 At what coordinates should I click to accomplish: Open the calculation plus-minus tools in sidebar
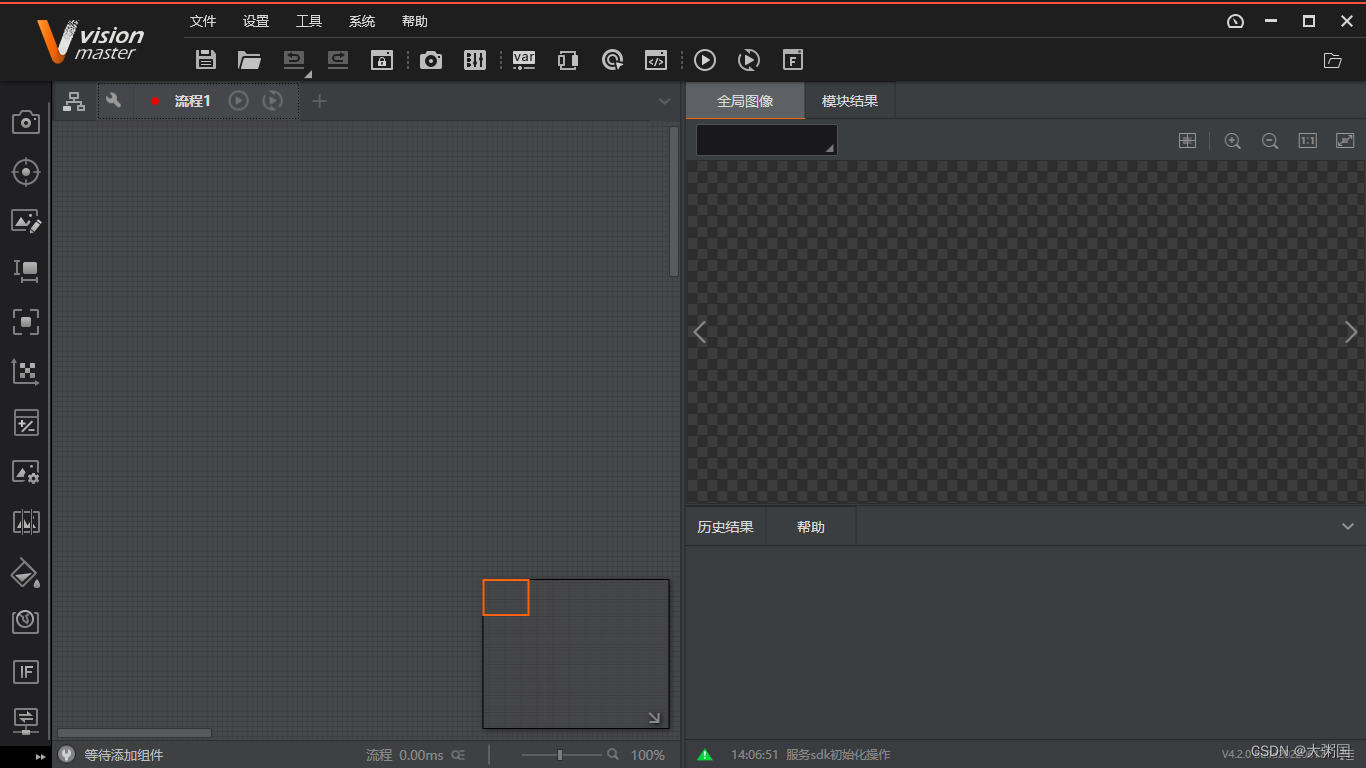(x=25, y=422)
